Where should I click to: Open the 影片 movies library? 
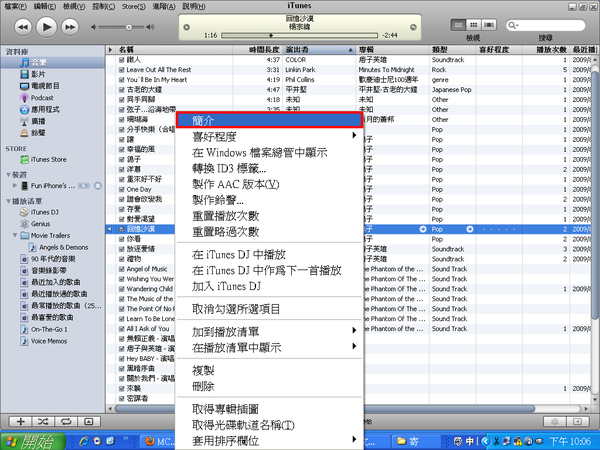point(38,74)
